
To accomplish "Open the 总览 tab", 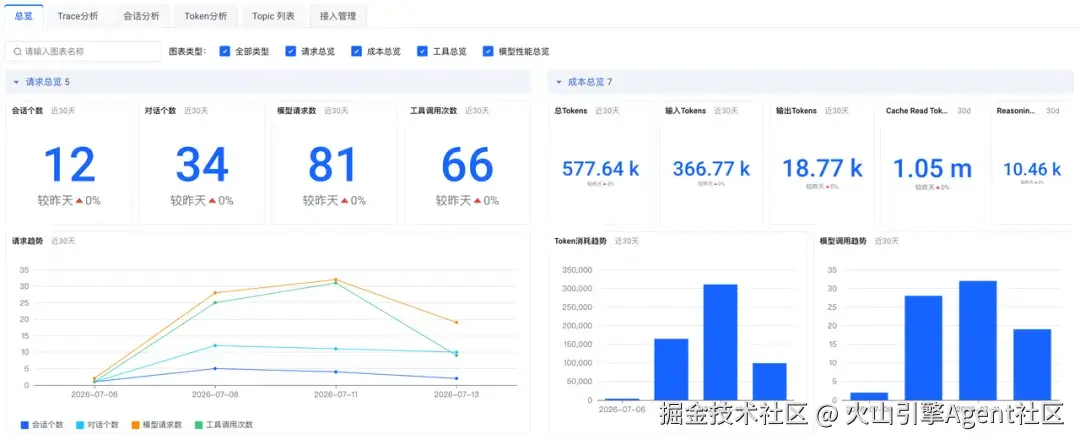I will (x=23, y=16).
